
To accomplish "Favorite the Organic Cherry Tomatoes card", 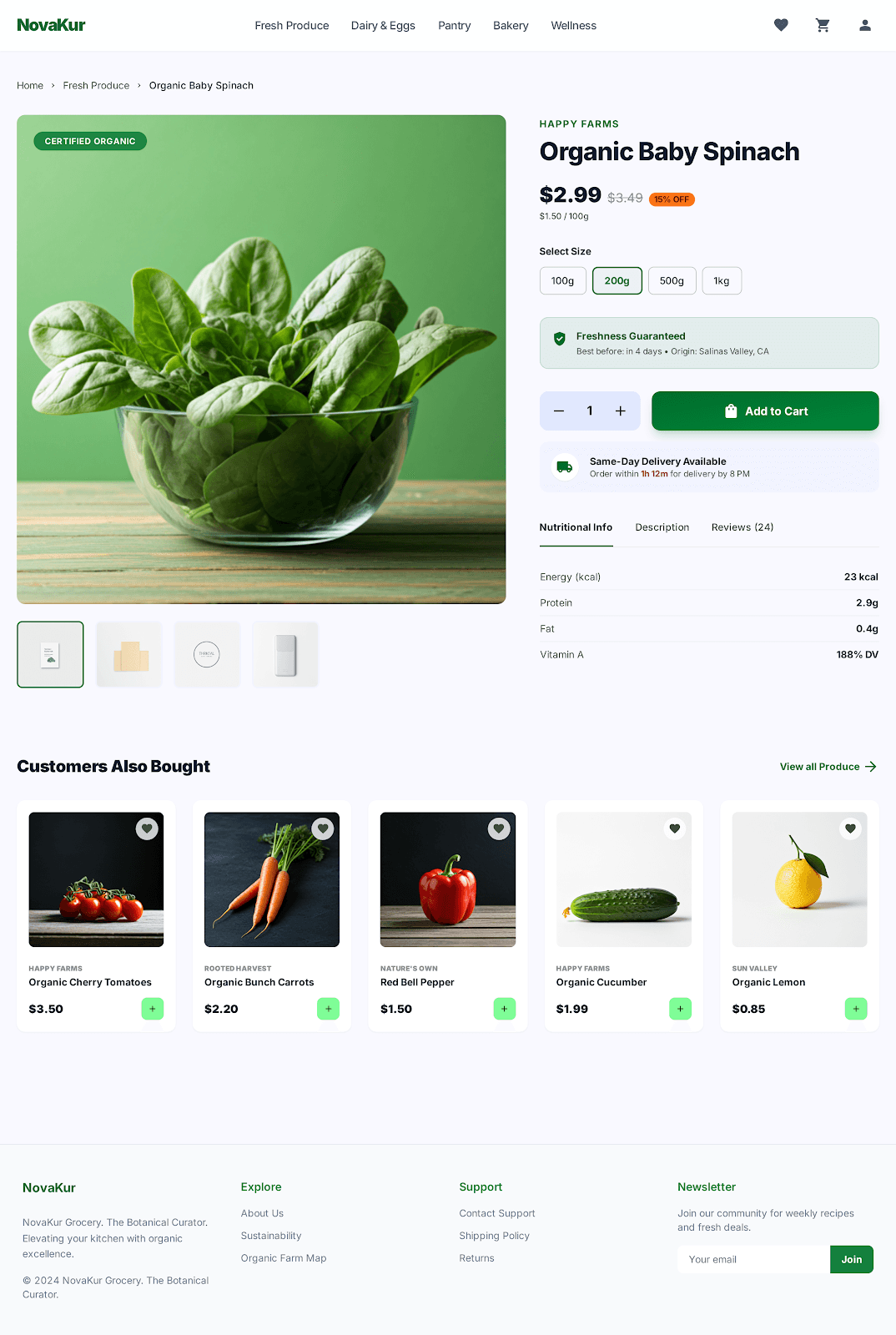I will [x=147, y=829].
